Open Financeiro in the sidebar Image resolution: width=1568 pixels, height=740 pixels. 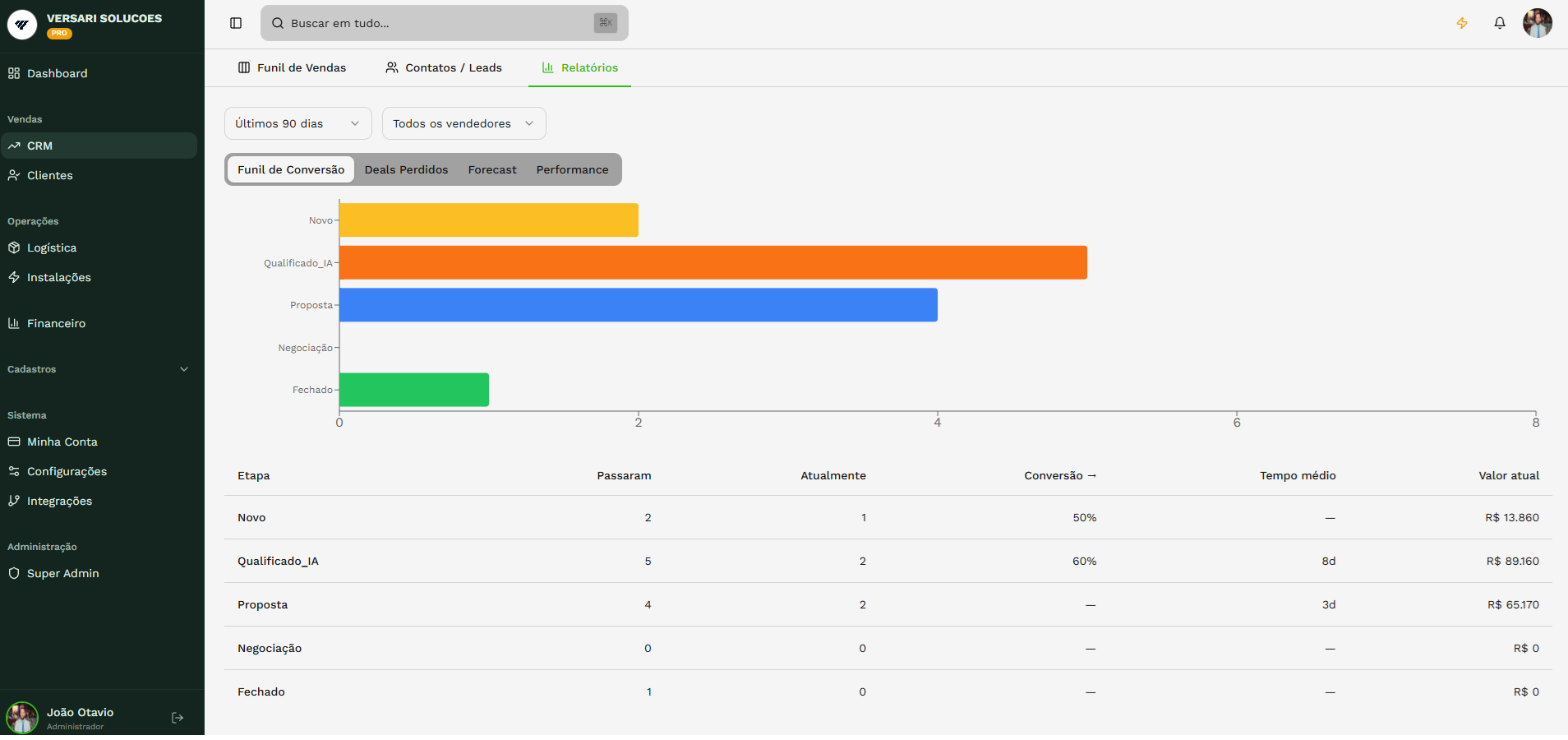click(56, 323)
